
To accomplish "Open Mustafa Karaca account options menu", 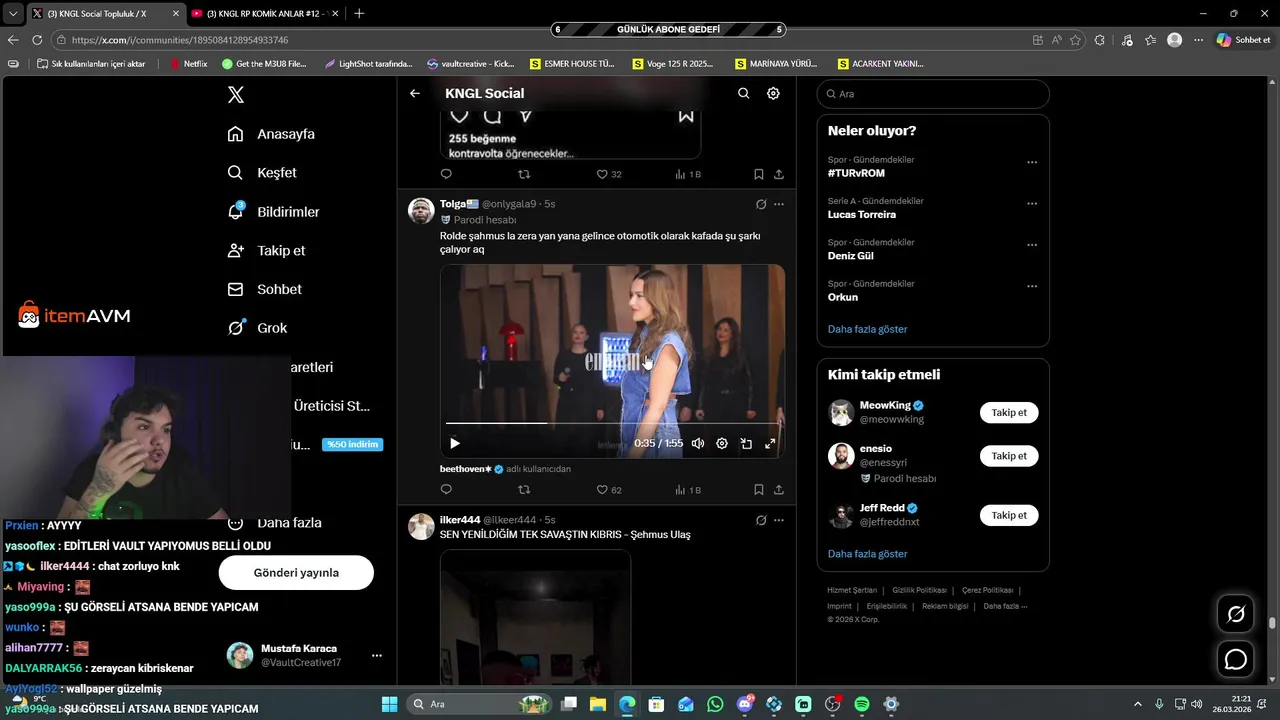I will coord(377,656).
